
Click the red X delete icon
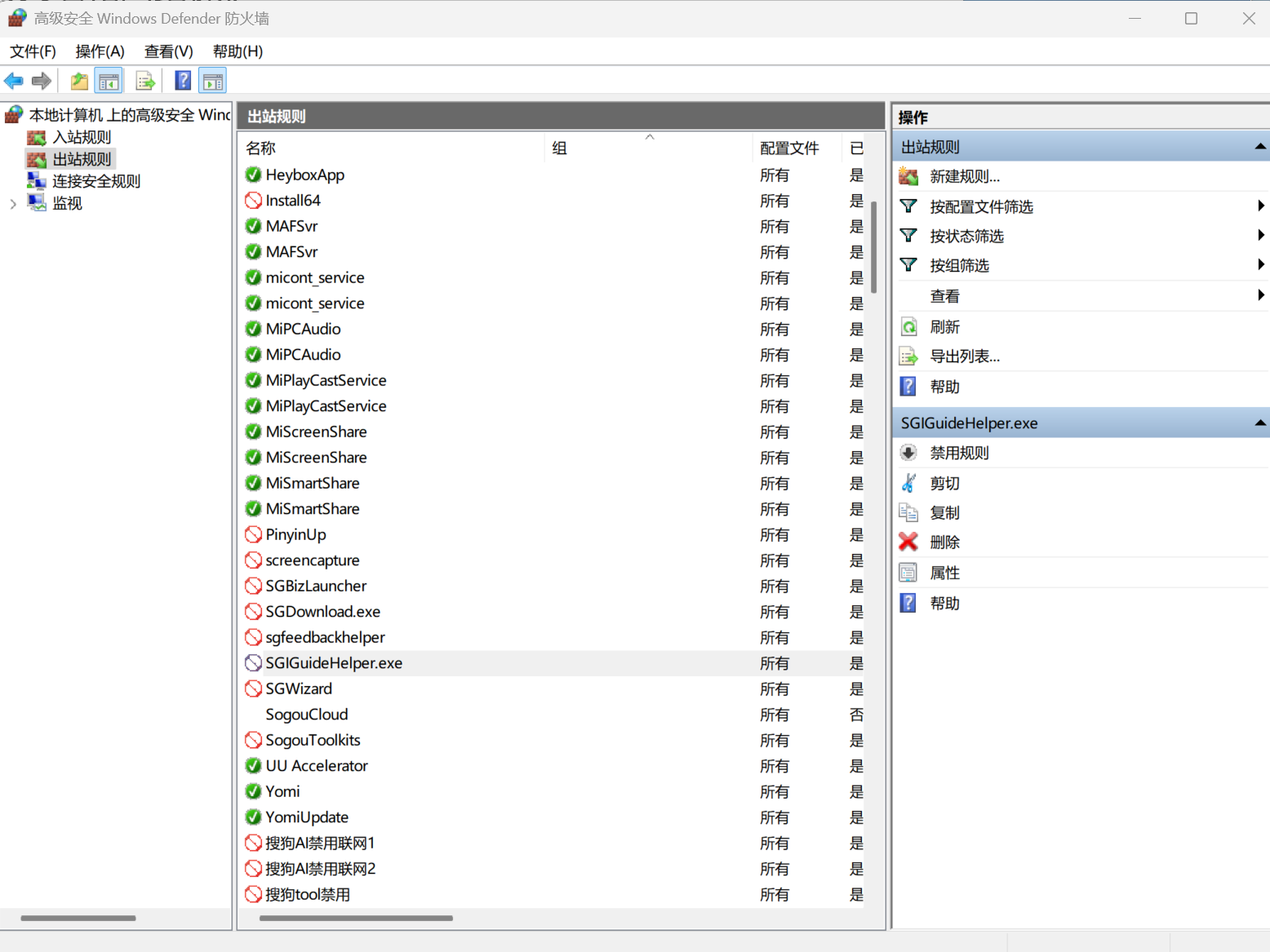(908, 542)
